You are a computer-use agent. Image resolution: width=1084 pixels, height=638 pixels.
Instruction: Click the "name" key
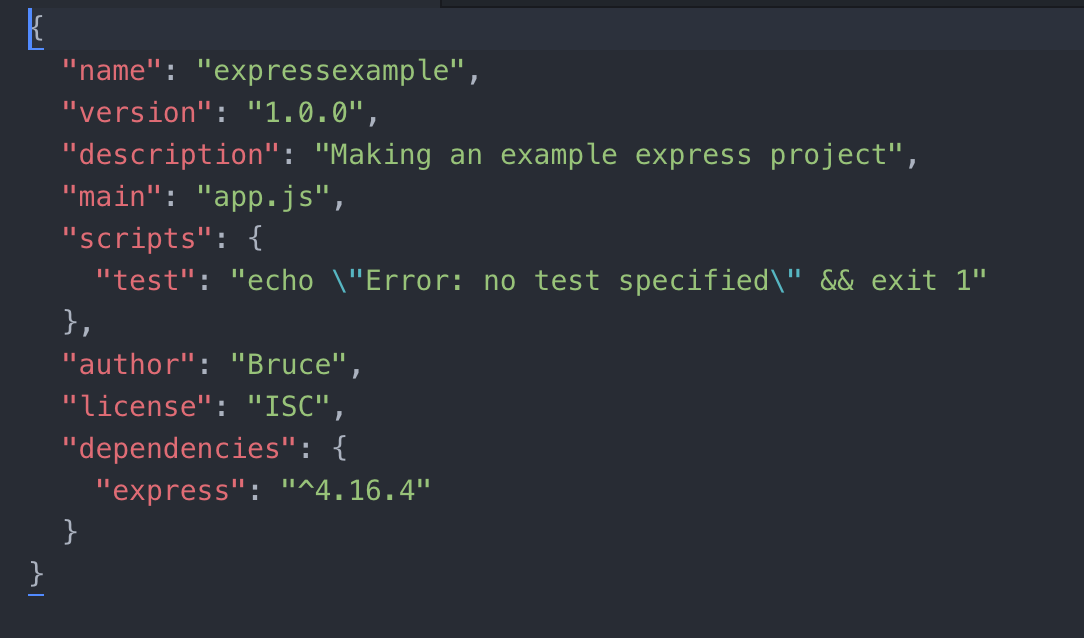click(112, 71)
